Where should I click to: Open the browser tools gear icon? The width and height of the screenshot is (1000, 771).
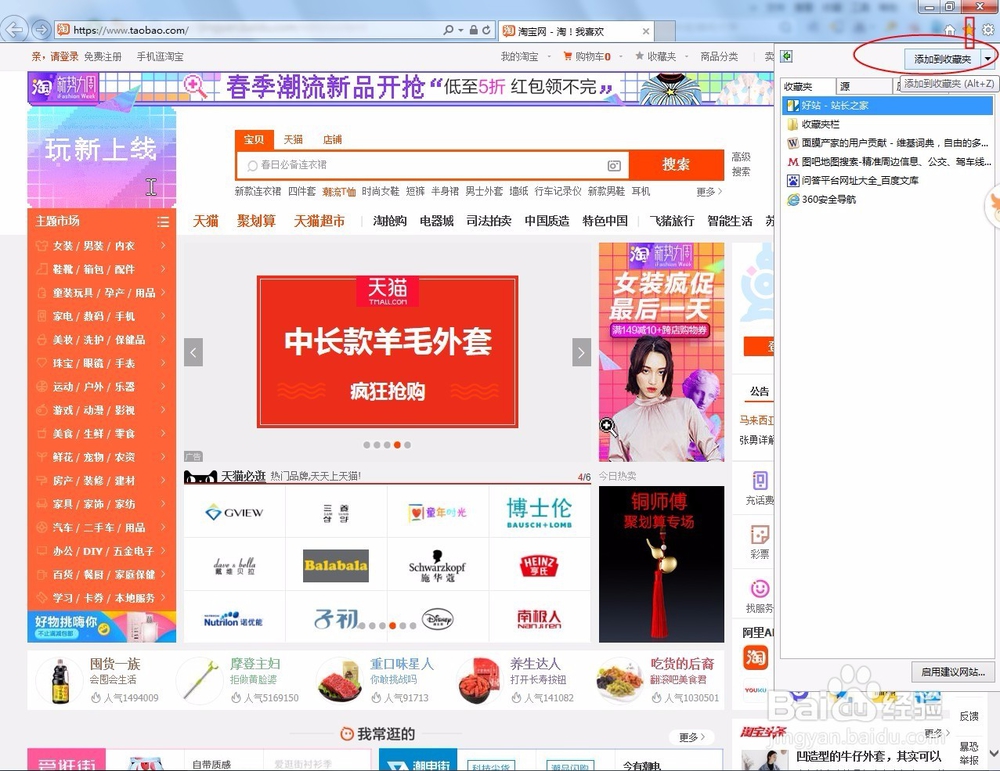[988, 29]
